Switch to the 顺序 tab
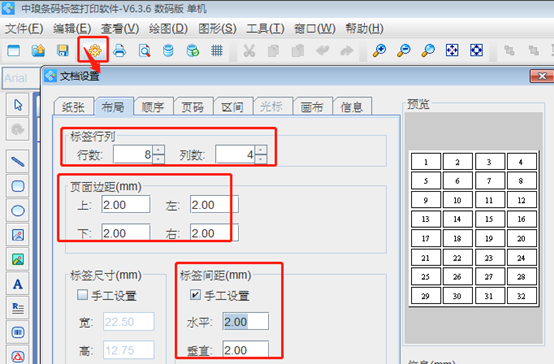 click(x=154, y=106)
